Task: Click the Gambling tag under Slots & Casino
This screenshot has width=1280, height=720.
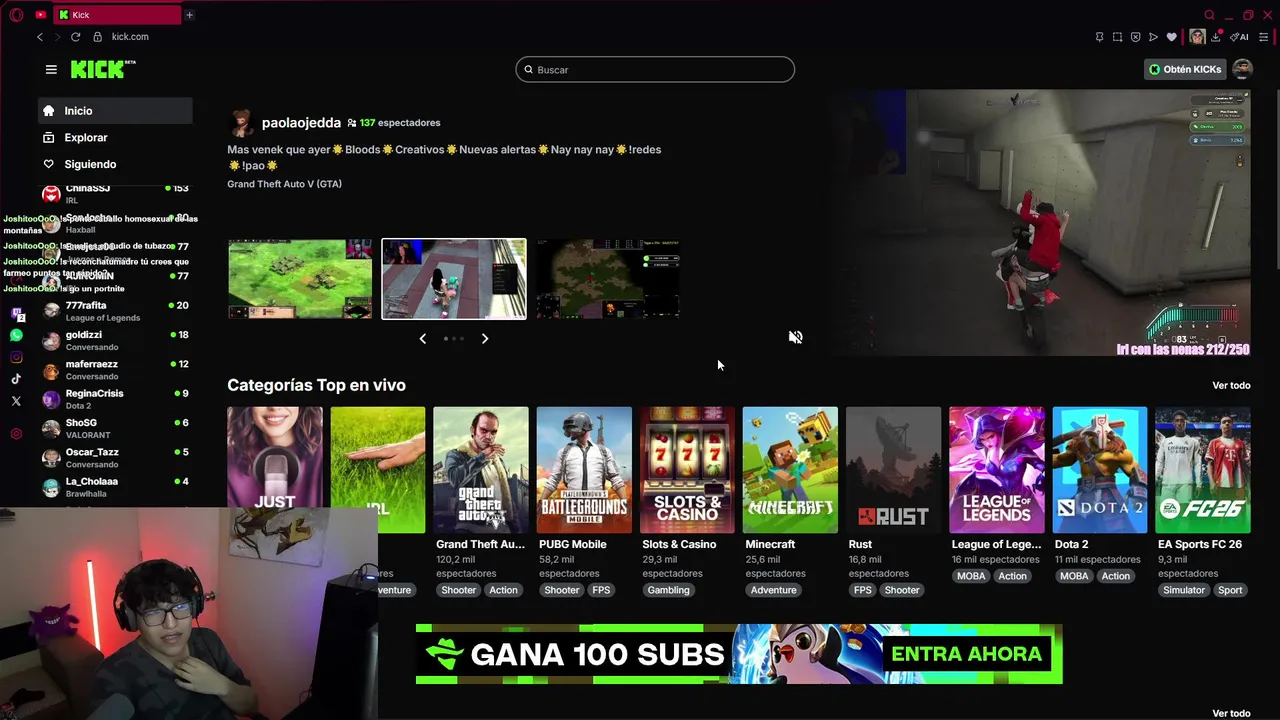Action: 668,590
